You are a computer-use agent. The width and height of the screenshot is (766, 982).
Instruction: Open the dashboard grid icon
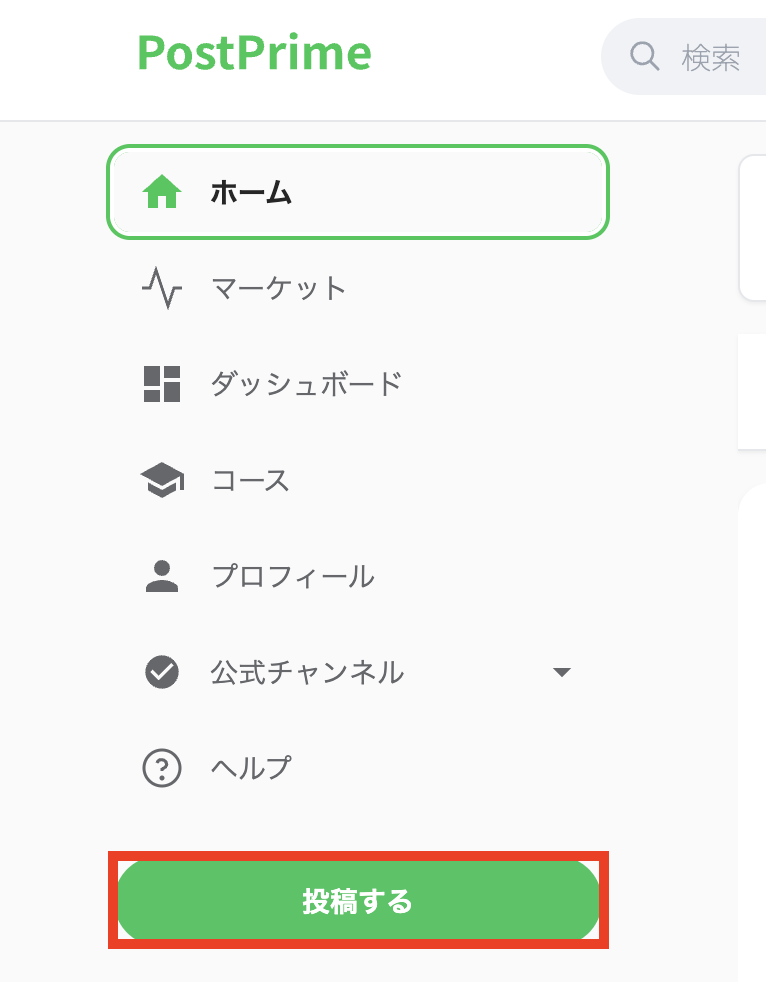point(162,383)
